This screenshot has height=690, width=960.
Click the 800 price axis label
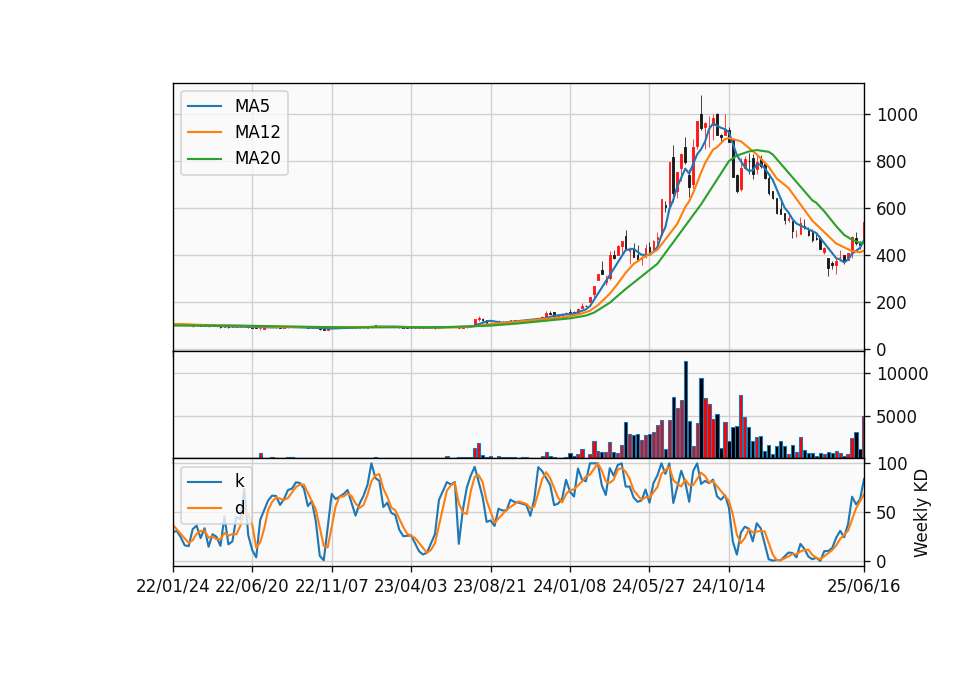892,162
